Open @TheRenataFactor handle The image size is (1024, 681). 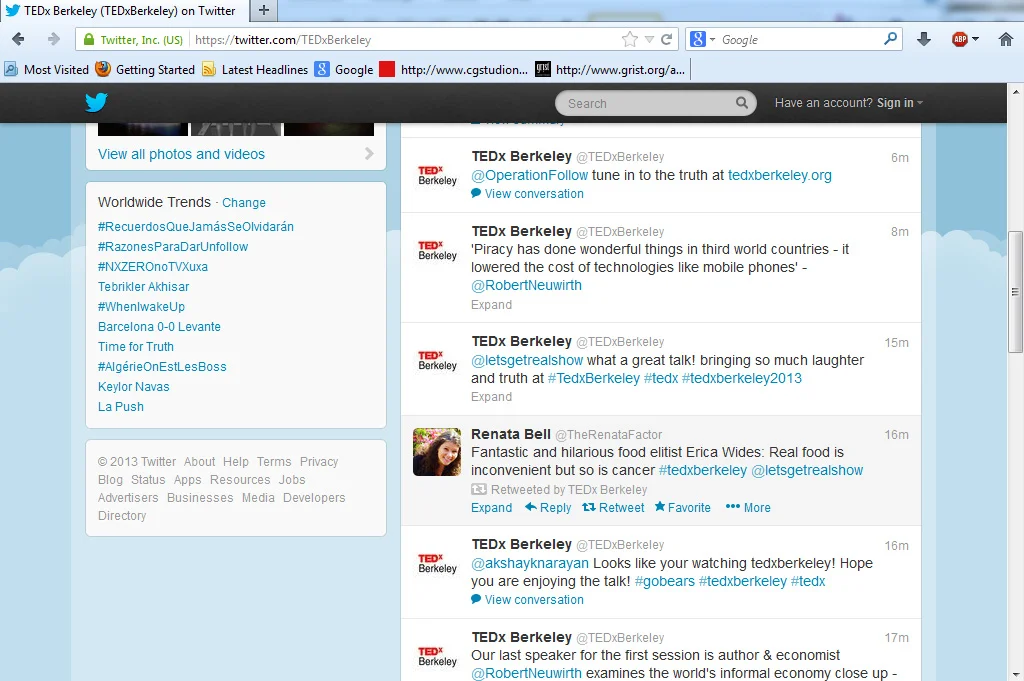tap(608, 435)
